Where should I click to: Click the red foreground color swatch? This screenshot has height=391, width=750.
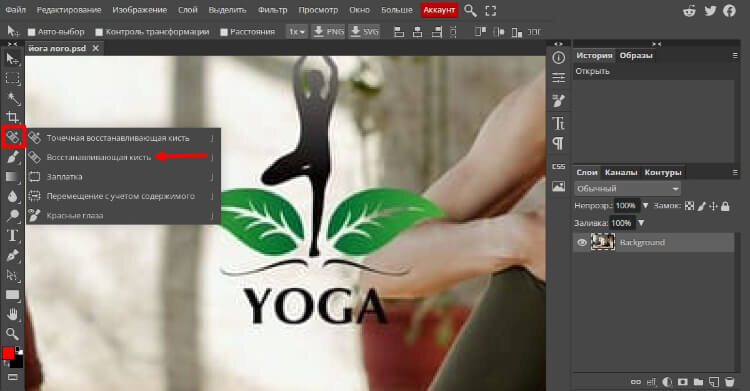tap(9, 353)
